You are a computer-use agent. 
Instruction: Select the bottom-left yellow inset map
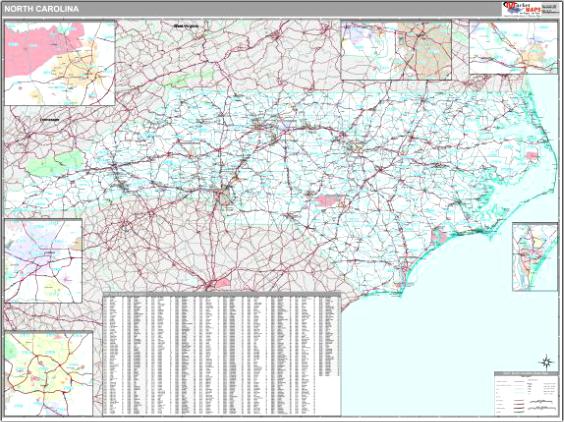(49, 373)
